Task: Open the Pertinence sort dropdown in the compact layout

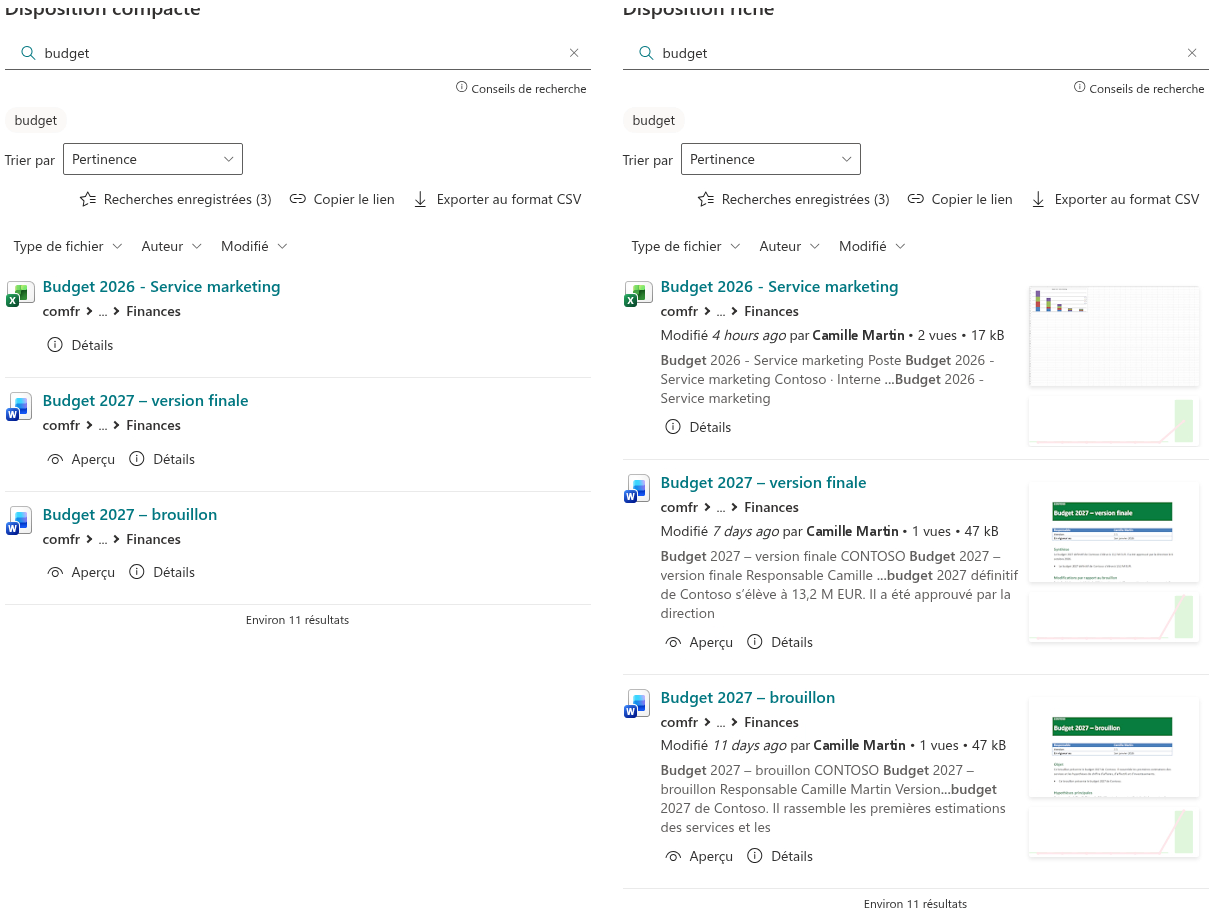Action: coord(153,159)
